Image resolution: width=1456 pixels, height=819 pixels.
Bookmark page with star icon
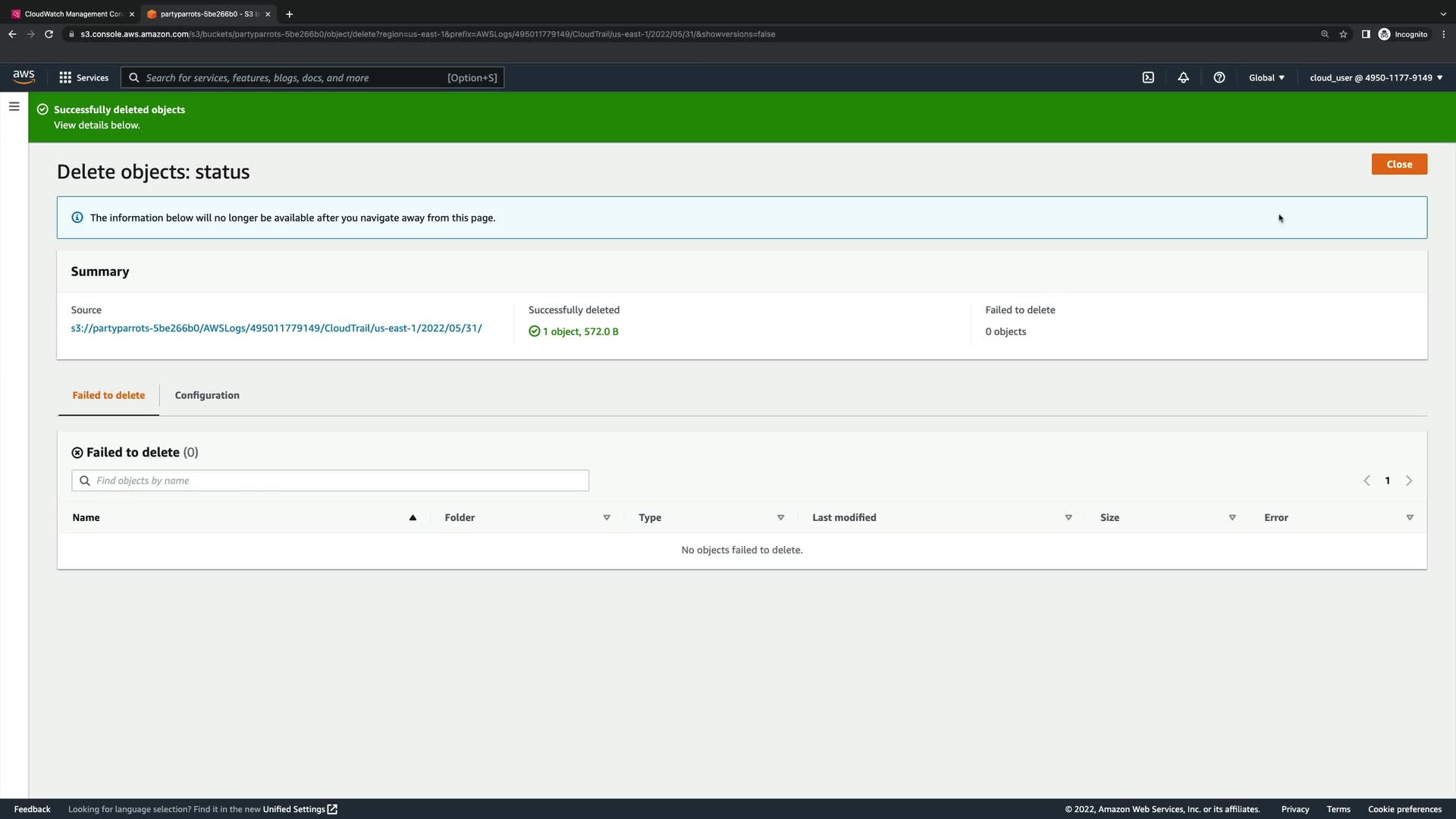1343,34
